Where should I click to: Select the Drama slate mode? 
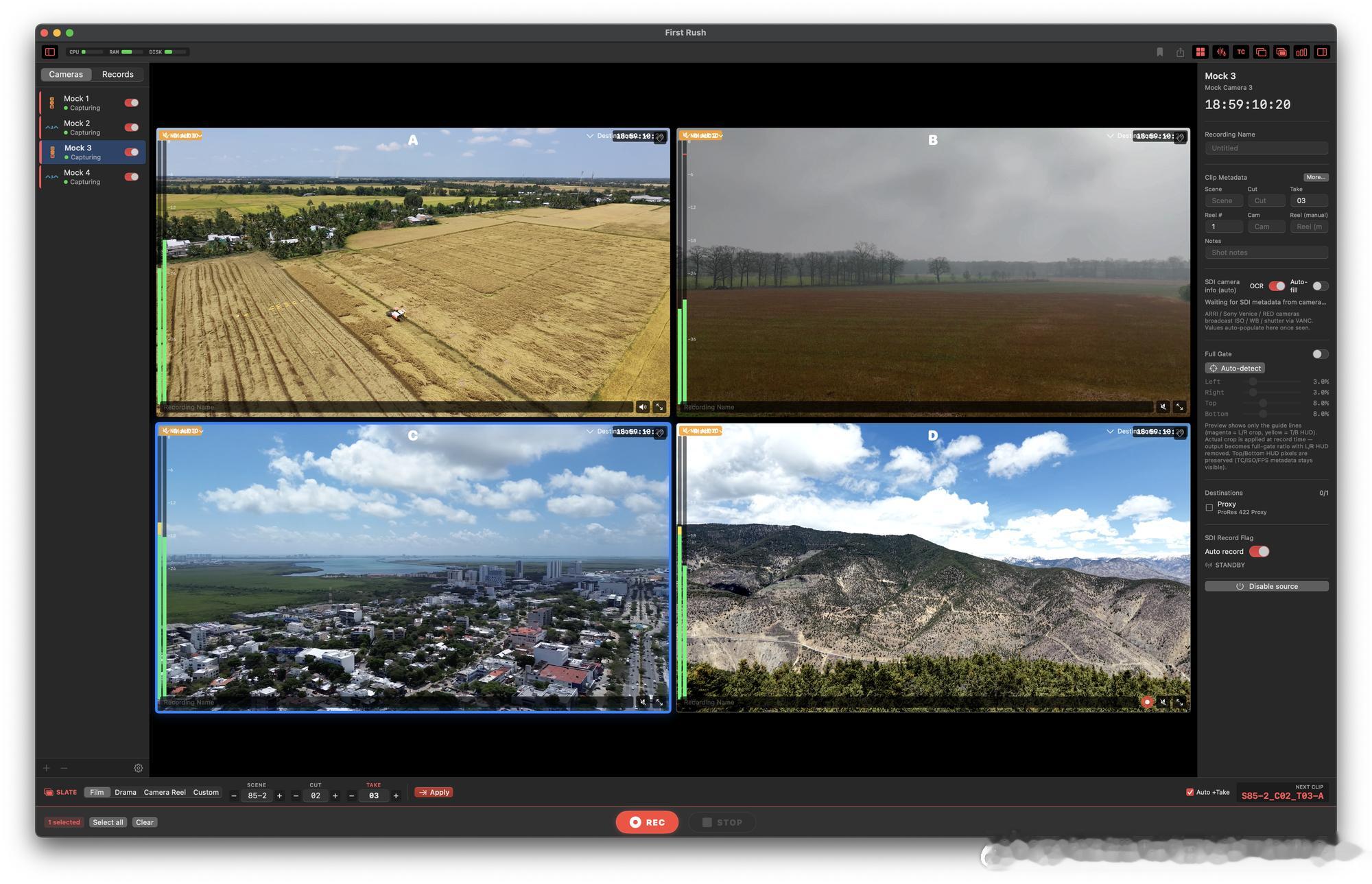pyautogui.click(x=126, y=792)
